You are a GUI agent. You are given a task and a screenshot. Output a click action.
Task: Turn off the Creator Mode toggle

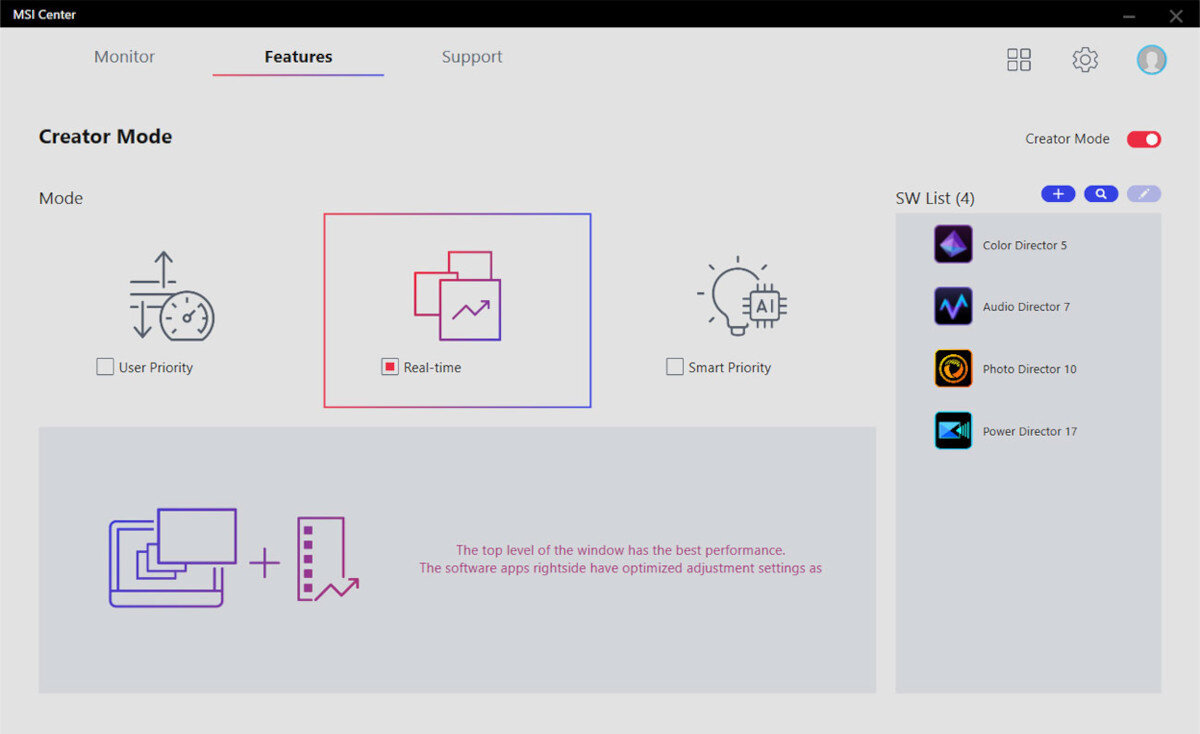[1144, 139]
